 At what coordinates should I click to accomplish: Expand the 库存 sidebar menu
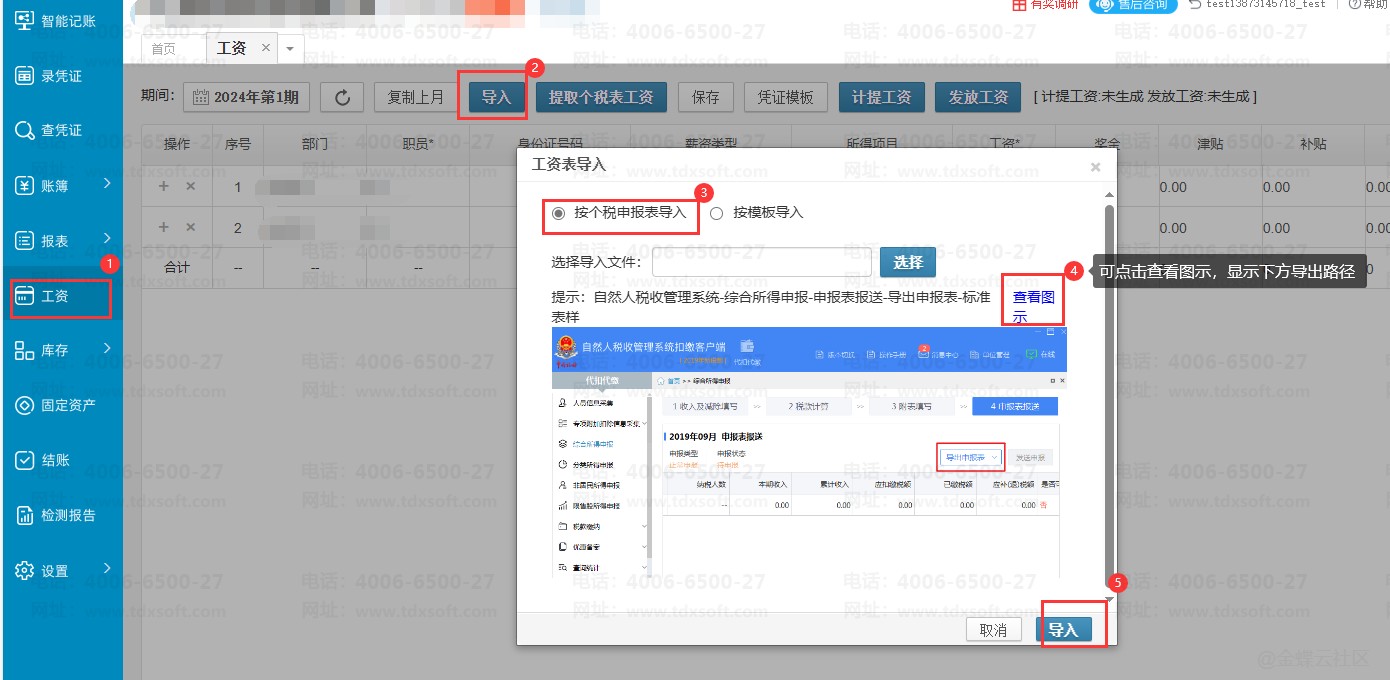[x=106, y=348]
